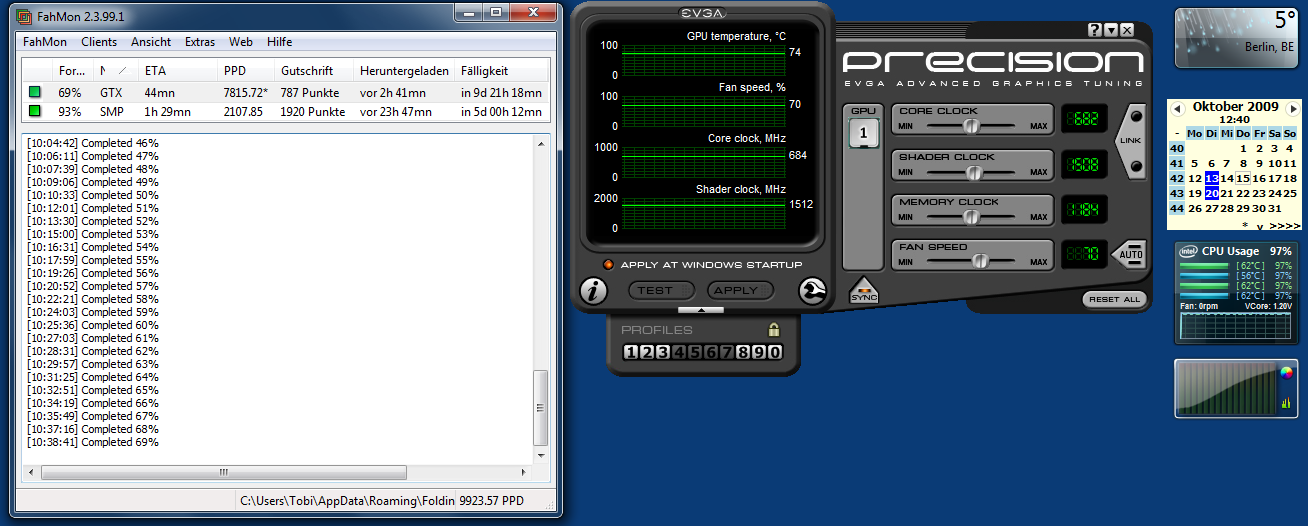Click the log horizontal scrollbar thumb

(x=223, y=473)
